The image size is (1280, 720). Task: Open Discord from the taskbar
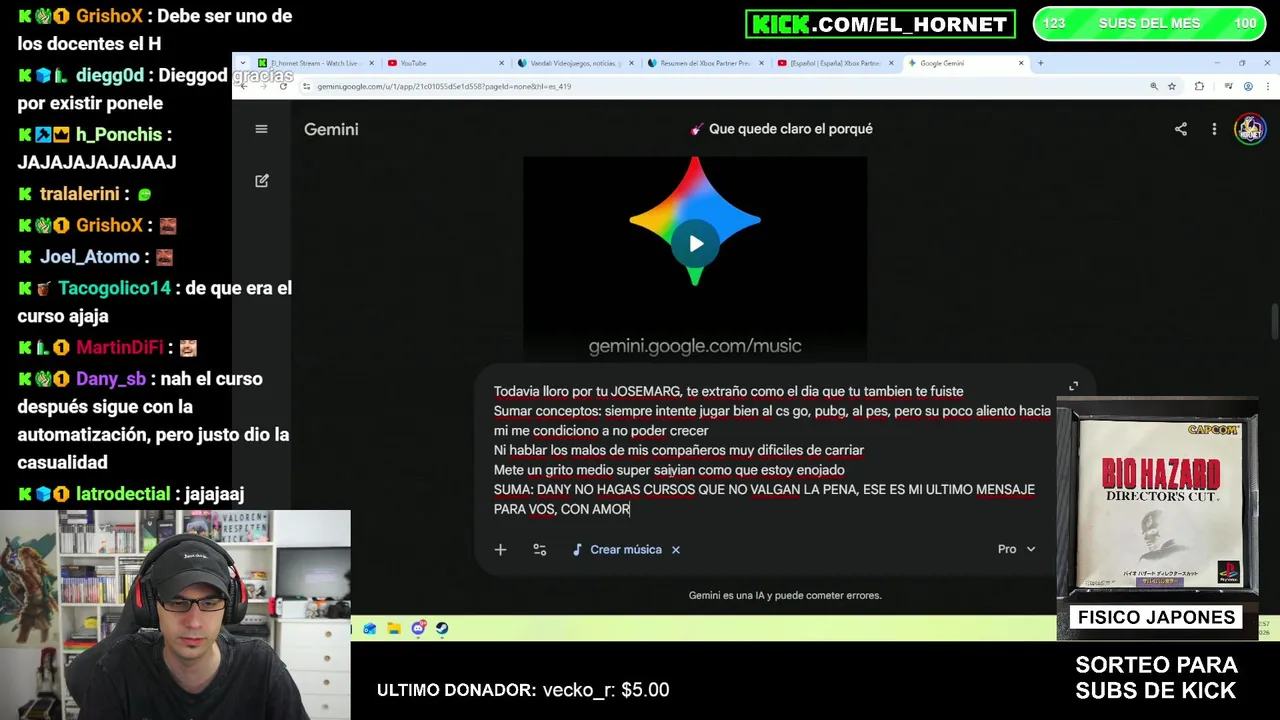(x=418, y=629)
